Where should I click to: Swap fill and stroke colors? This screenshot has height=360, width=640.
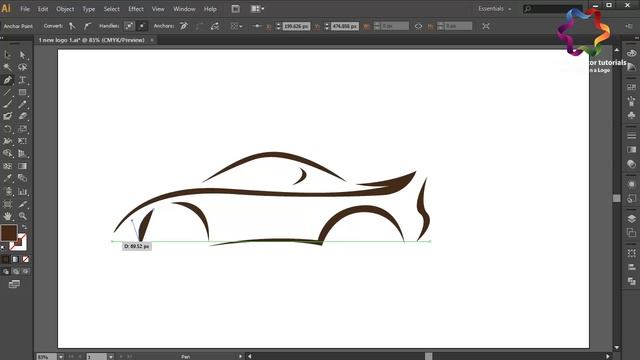[24, 227]
